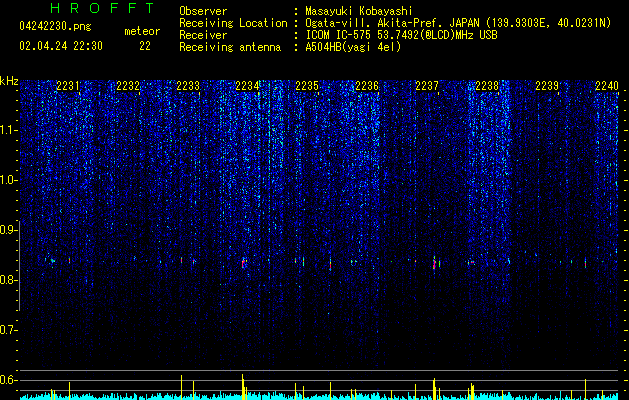
Task: Click the 'Observer' field label
Action: click(203, 11)
